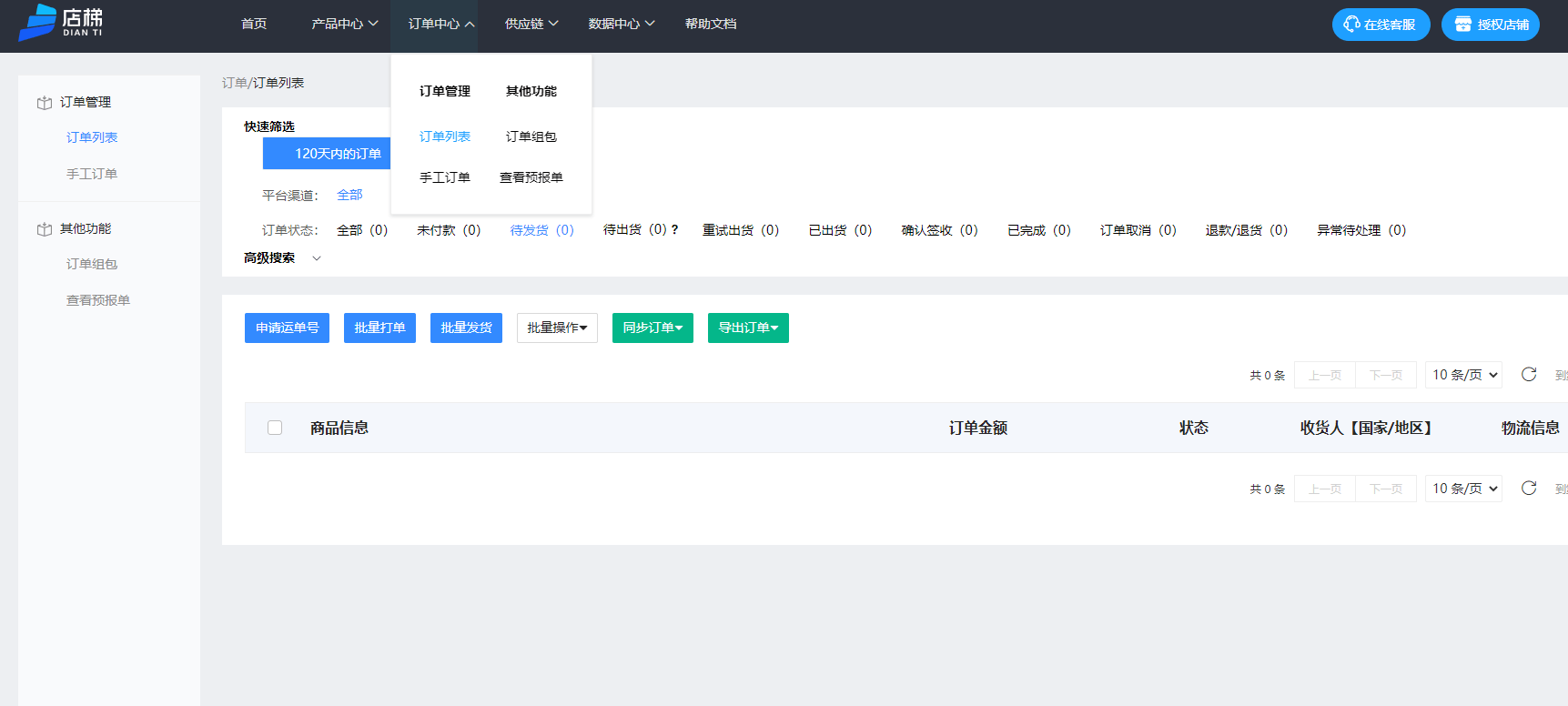Filter order status by 订单取消 (0)
The width and height of the screenshot is (1568, 706).
click(x=1138, y=230)
